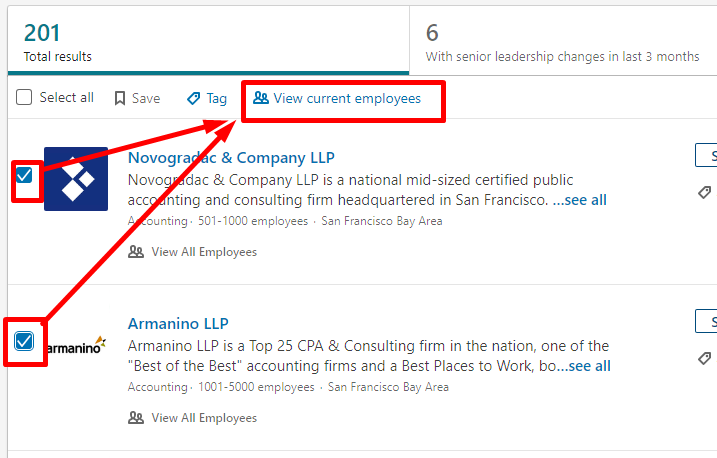
Task: Click the Save bookmark icon
Action: tap(120, 98)
